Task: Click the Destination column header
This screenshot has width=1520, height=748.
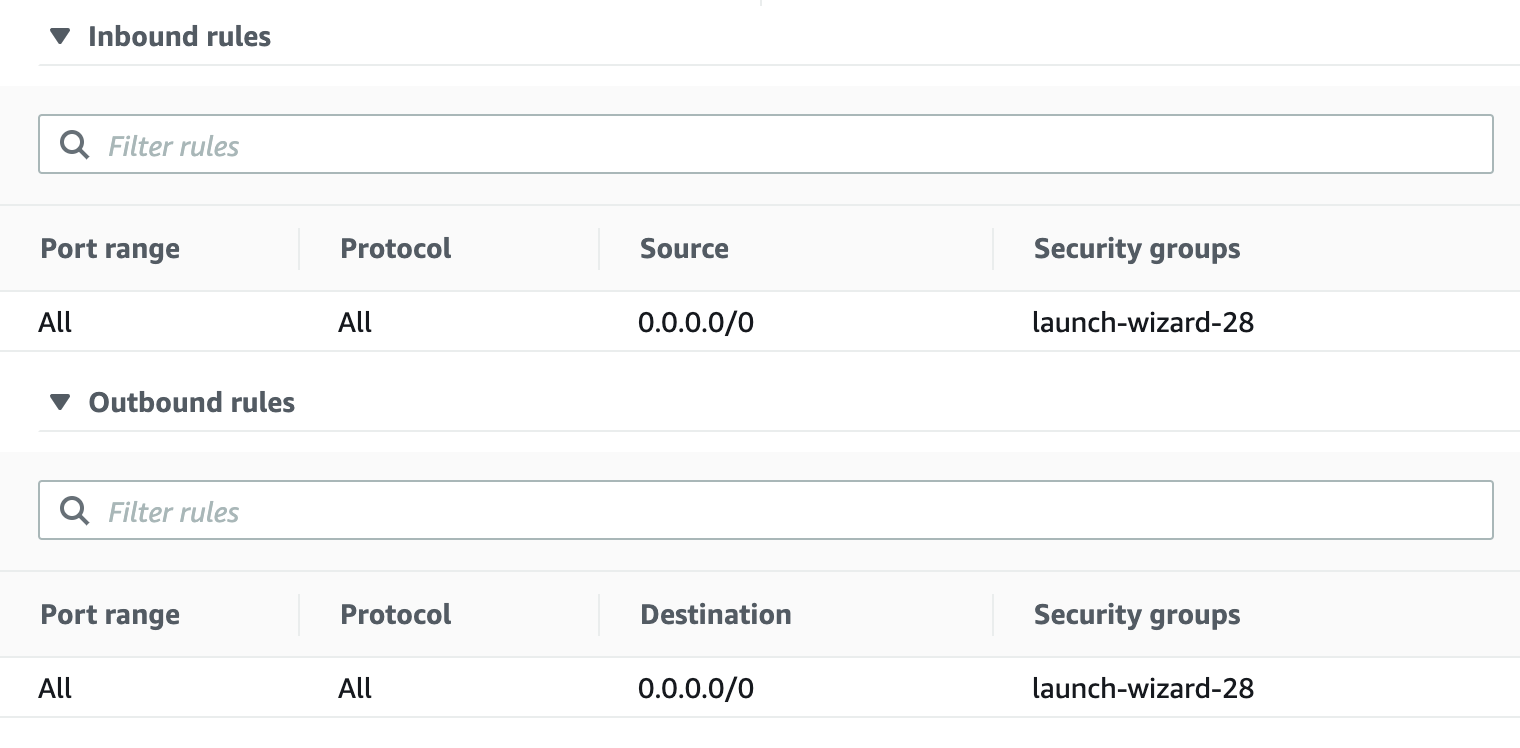Action: click(715, 615)
